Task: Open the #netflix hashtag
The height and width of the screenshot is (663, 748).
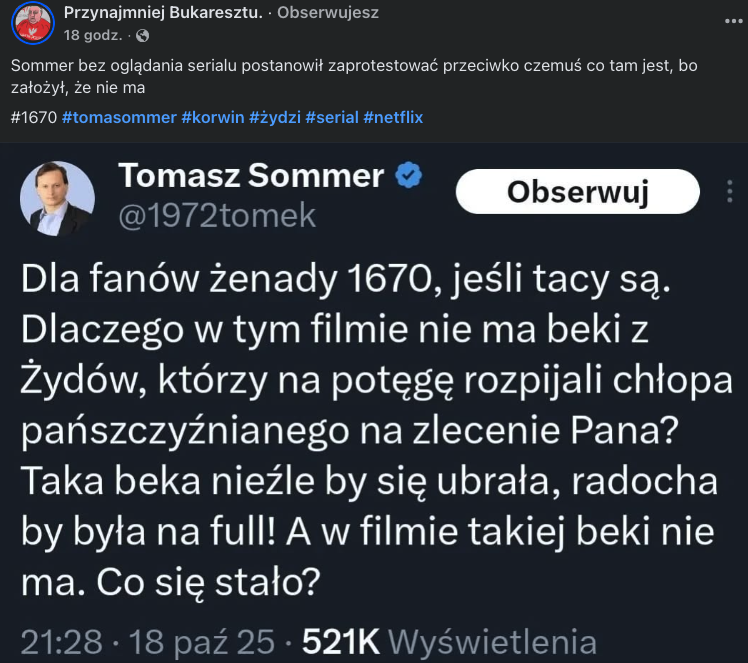Action: pyautogui.click(x=393, y=117)
